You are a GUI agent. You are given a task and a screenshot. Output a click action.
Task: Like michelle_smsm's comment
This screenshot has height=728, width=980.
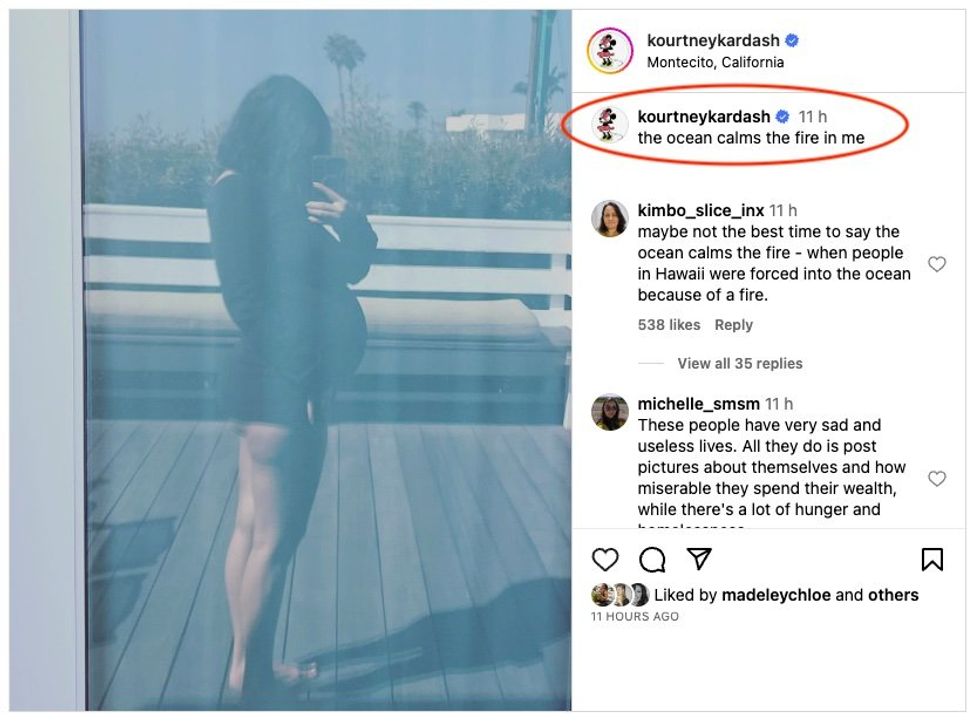[x=937, y=479]
